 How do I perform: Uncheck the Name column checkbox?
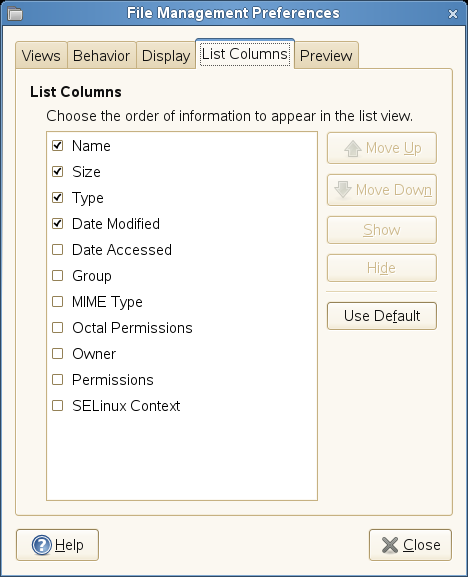pyautogui.click(x=57, y=146)
